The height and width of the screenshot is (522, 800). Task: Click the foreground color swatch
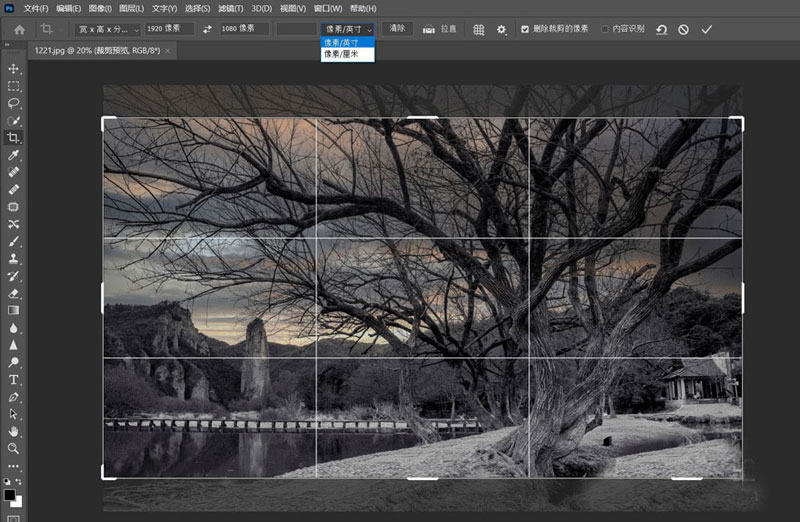coord(10,494)
